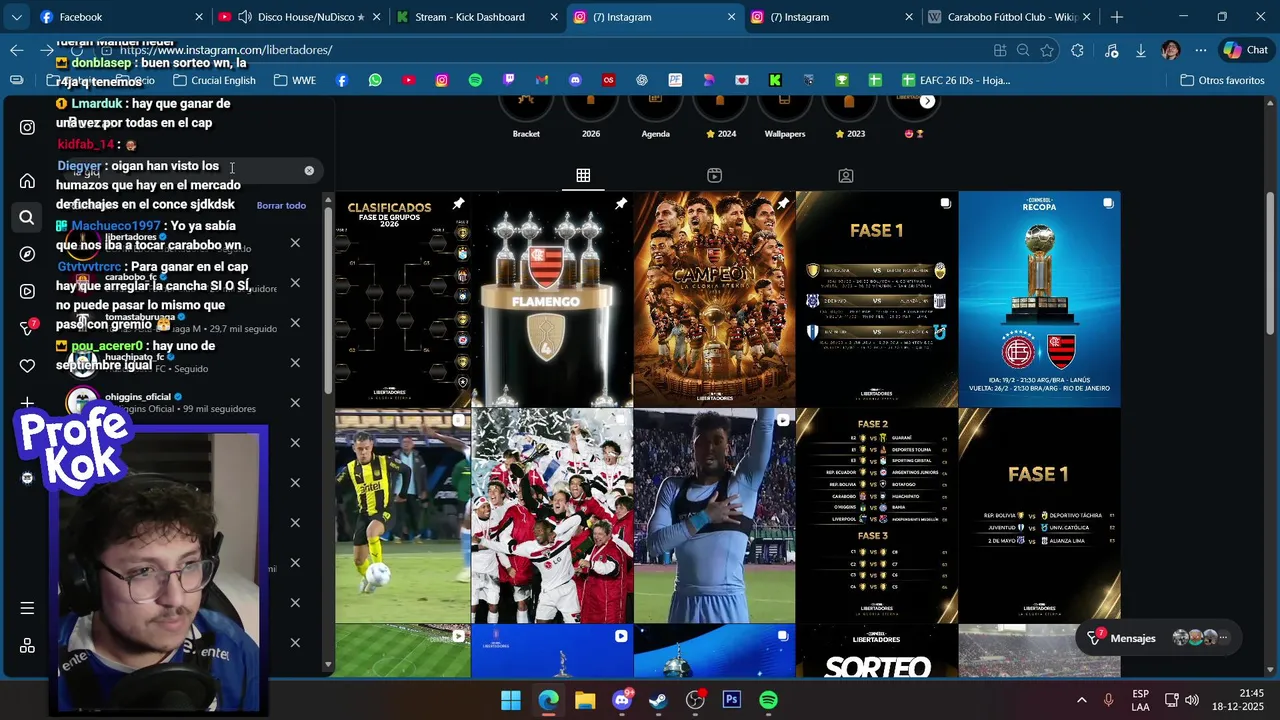The height and width of the screenshot is (720, 1280).
Task: Open the 'WWE' bookmarks folder
Action: pos(295,80)
